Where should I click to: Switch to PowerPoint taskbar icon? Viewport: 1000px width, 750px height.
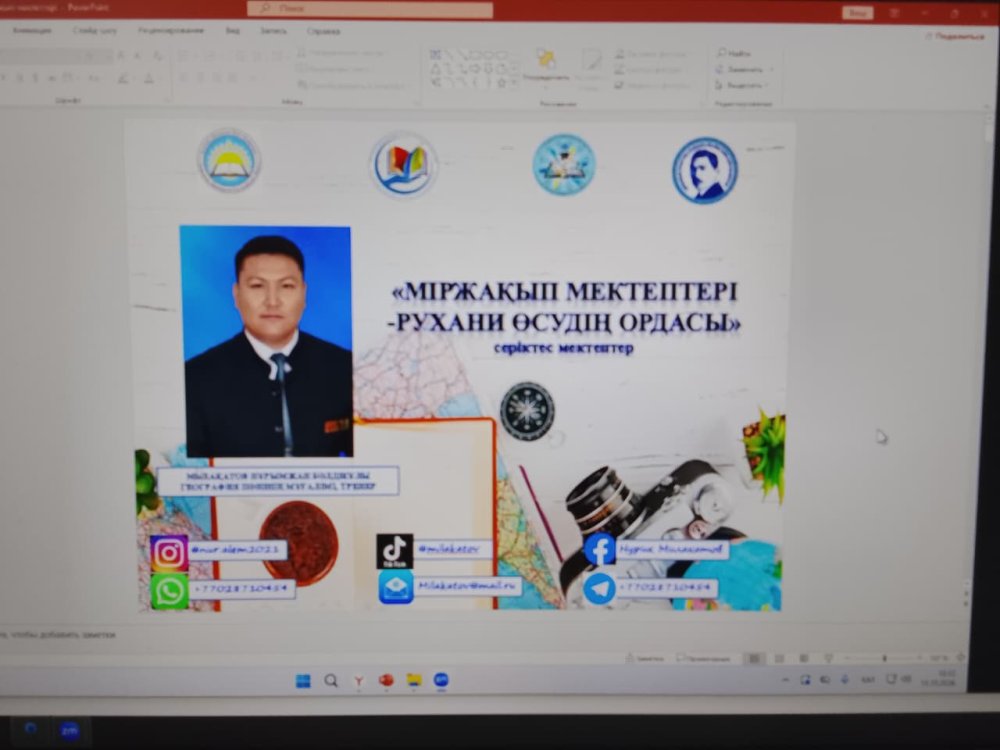click(x=386, y=680)
